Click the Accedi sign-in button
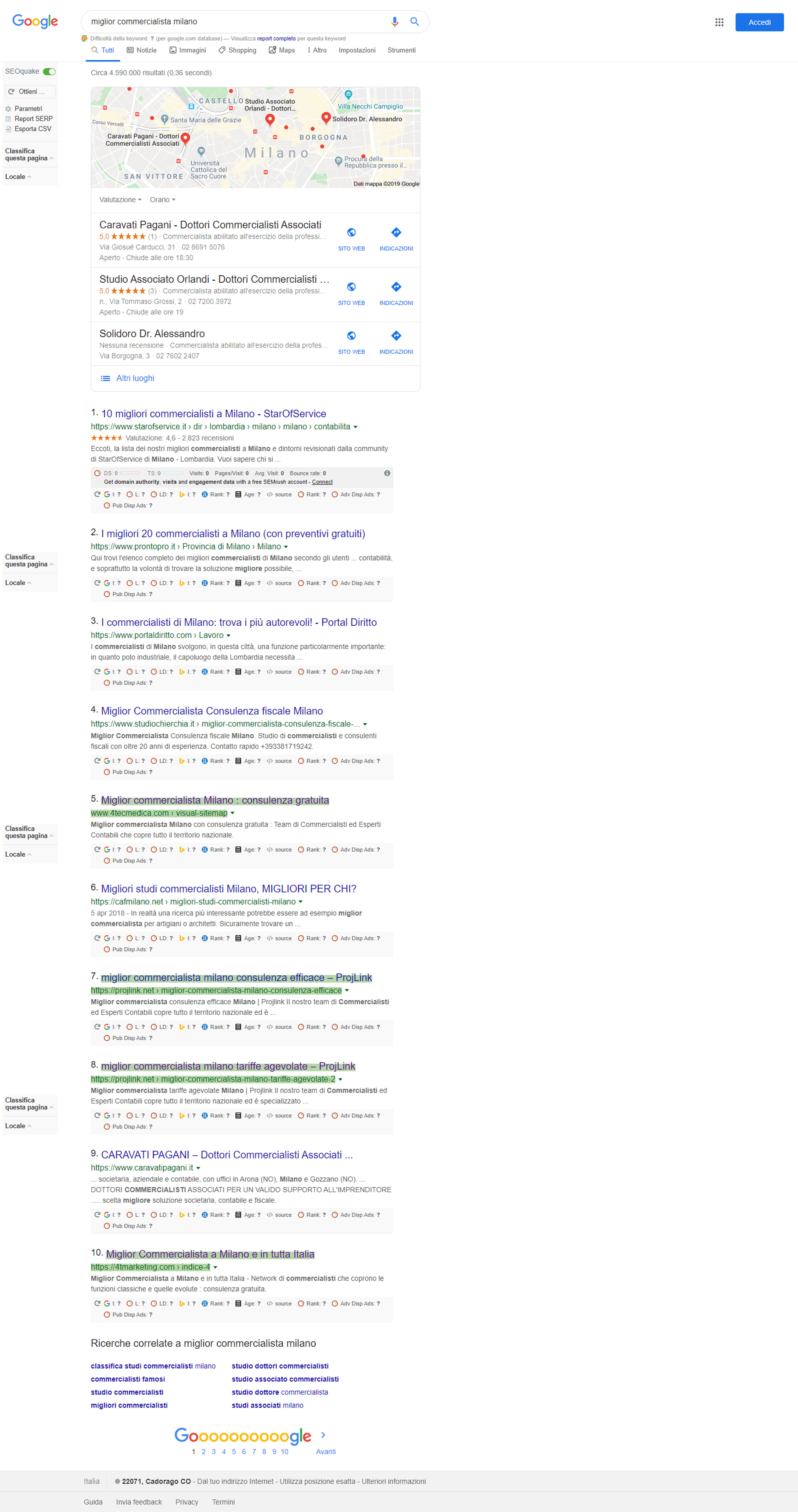The height and width of the screenshot is (1512, 798). tap(759, 22)
